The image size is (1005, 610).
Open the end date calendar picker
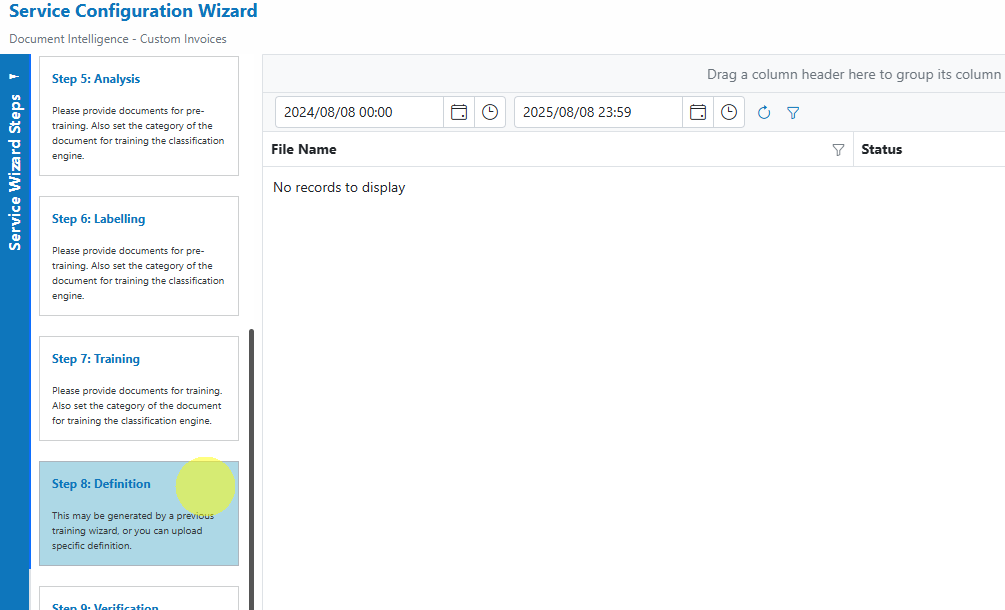point(698,112)
